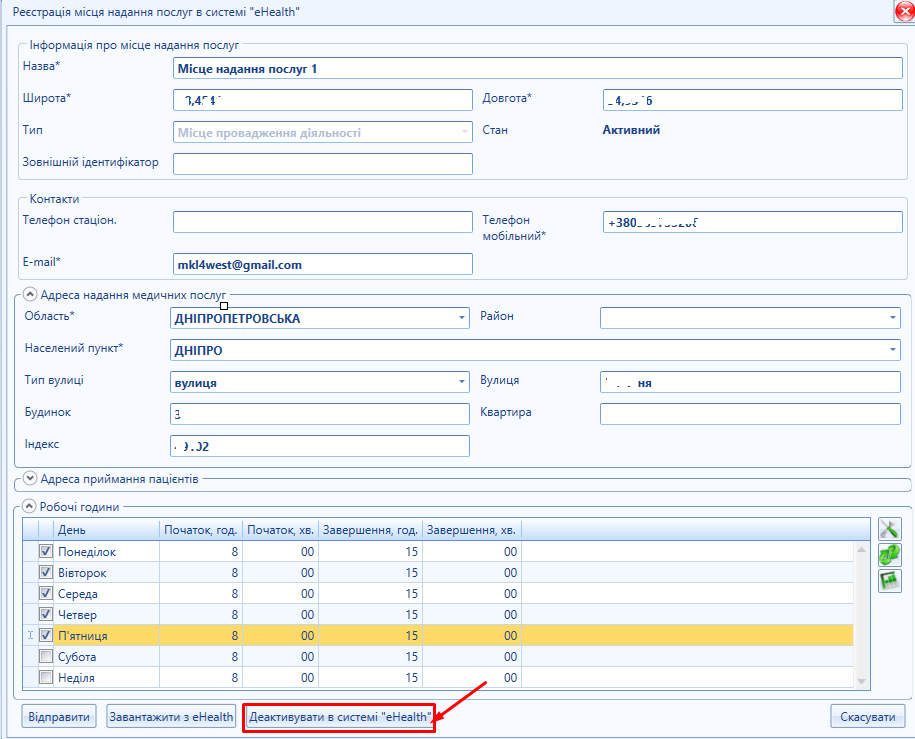This screenshot has height=739, width=915.
Task: Select the Понеділок row label
Action: point(87,552)
